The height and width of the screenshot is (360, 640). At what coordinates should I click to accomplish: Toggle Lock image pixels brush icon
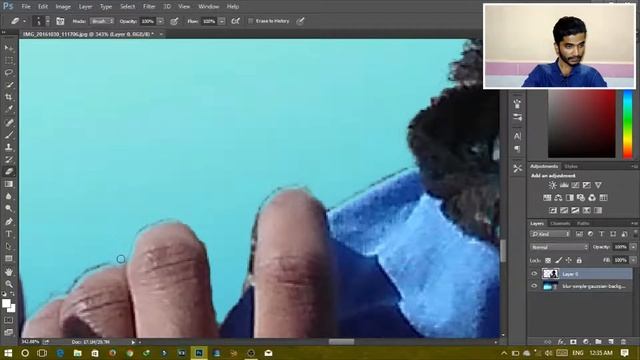tap(558, 260)
